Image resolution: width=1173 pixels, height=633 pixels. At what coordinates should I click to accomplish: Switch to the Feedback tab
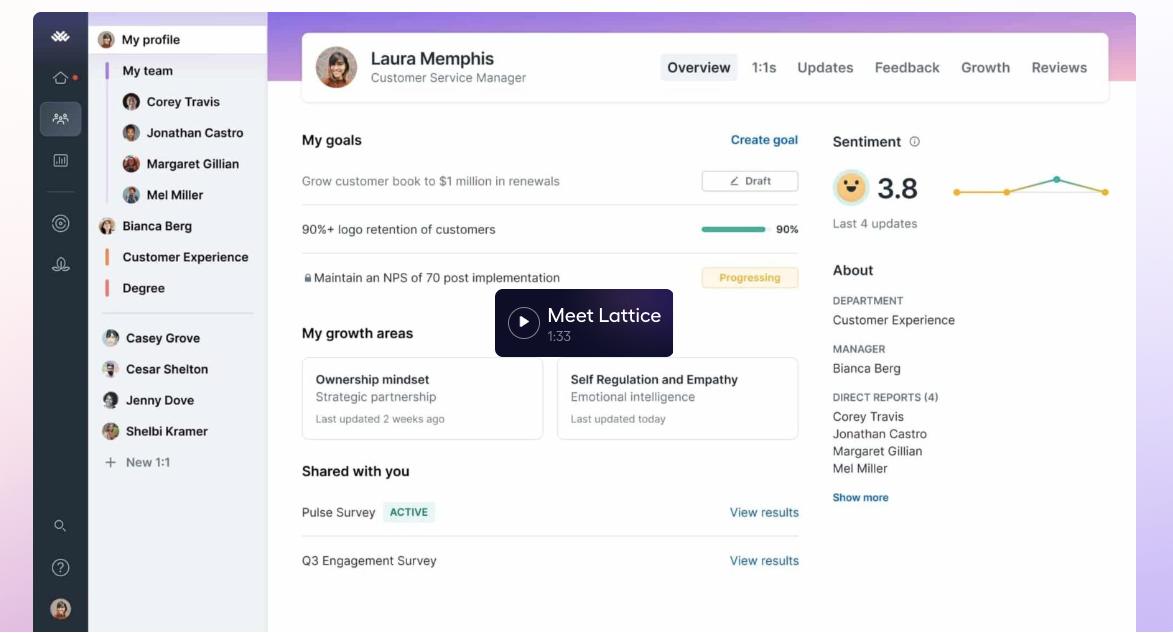[x=906, y=67]
